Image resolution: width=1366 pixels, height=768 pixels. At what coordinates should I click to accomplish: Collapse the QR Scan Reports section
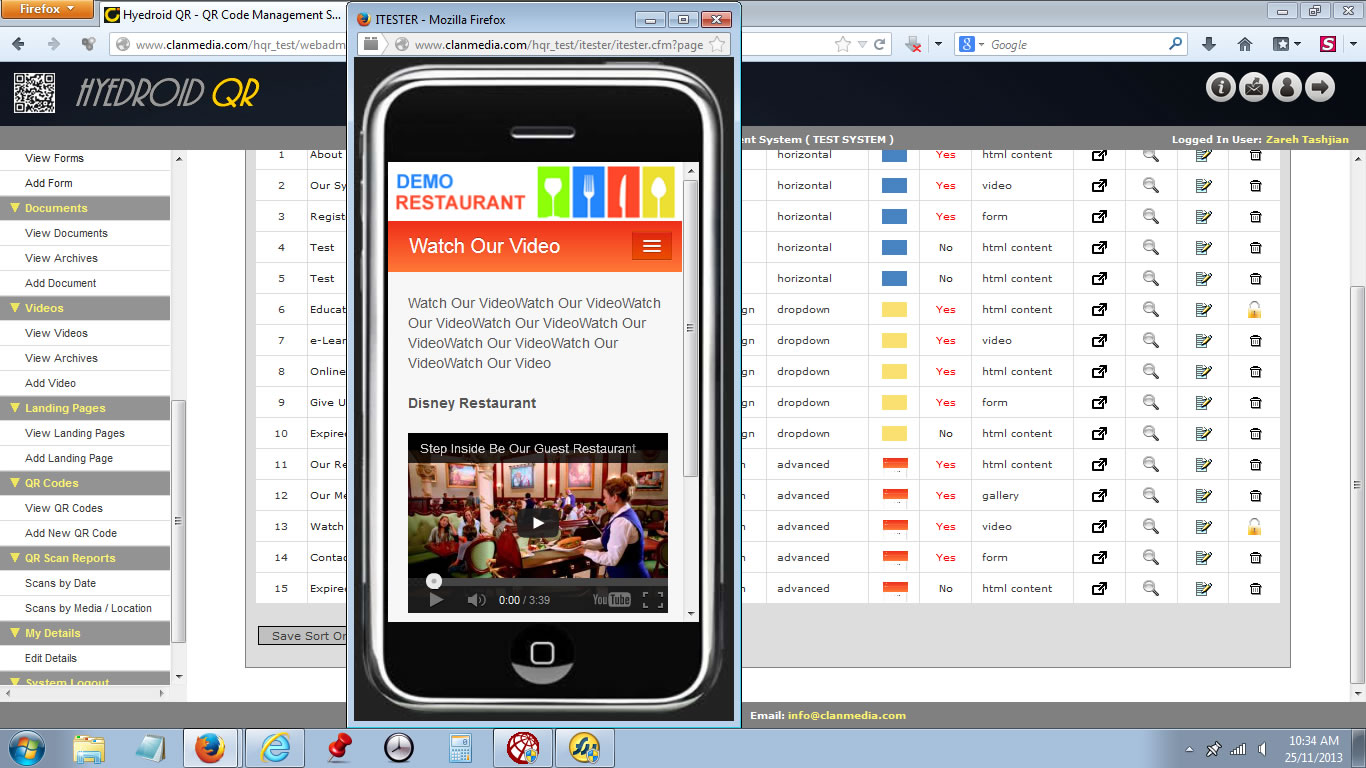click(15, 558)
